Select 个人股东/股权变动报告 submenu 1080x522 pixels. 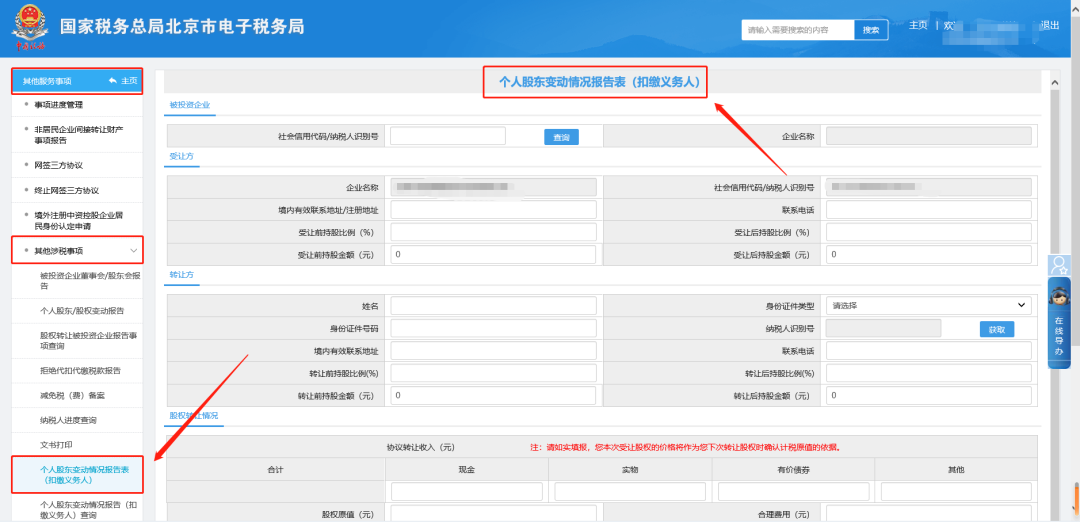point(82,311)
